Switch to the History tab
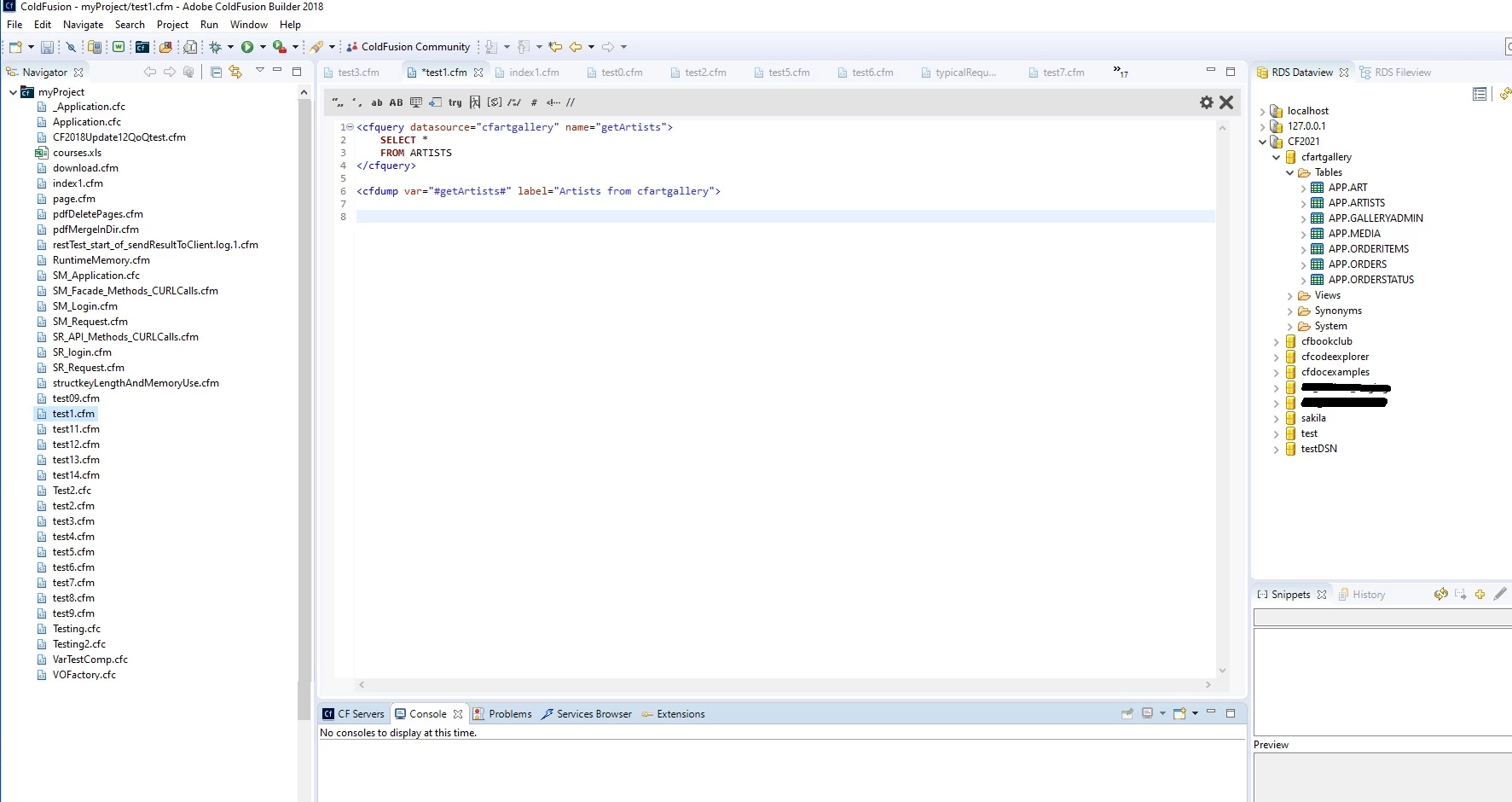This screenshot has height=802, width=1512. tap(1362, 595)
